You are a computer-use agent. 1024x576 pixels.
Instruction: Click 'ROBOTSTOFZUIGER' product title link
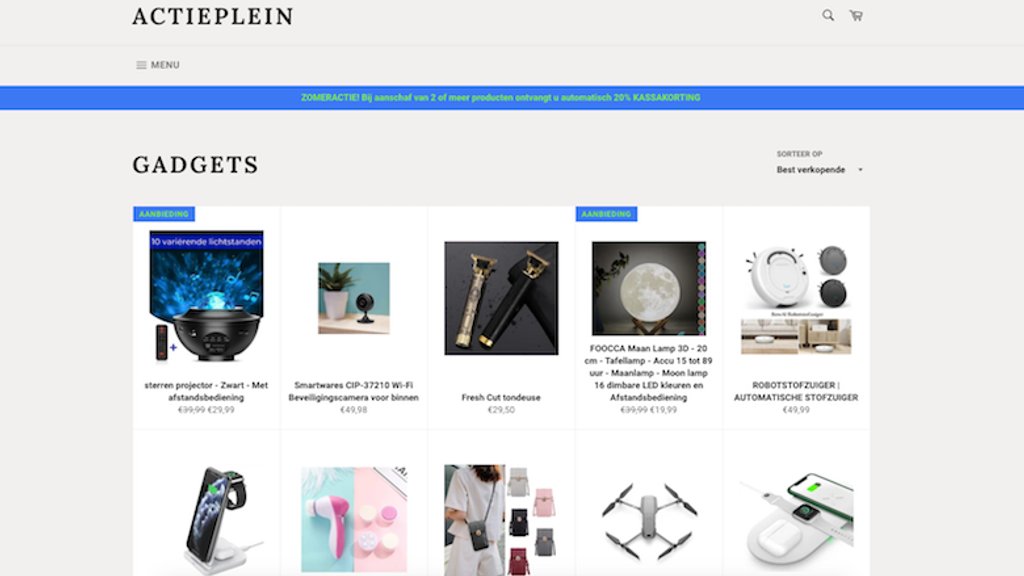click(x=796, y=391)
